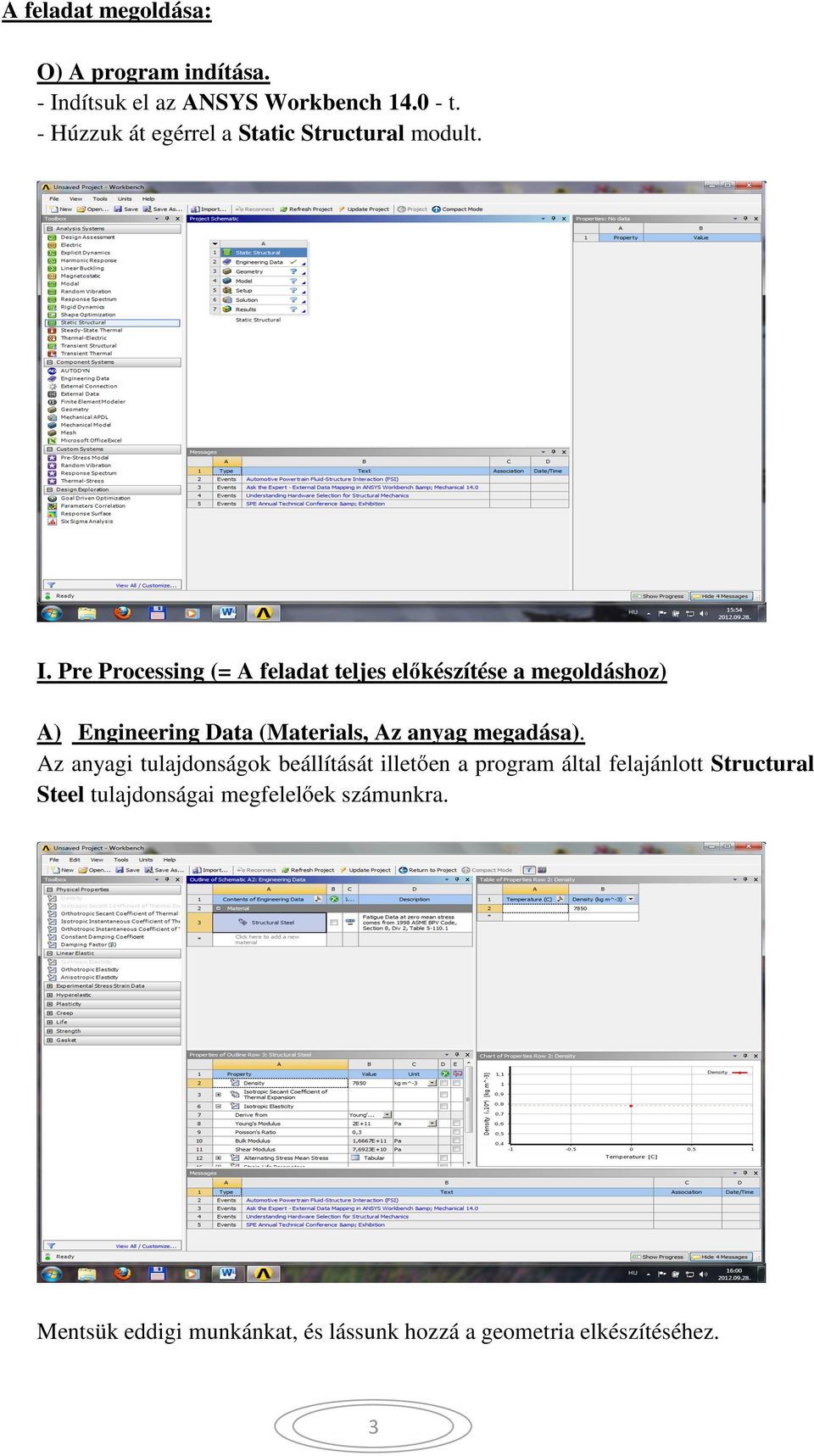This screenshot has width=814, height=1456.
Task: Click Compact Mode in the upper Workbench toolbar
Action: coord(457,209)
